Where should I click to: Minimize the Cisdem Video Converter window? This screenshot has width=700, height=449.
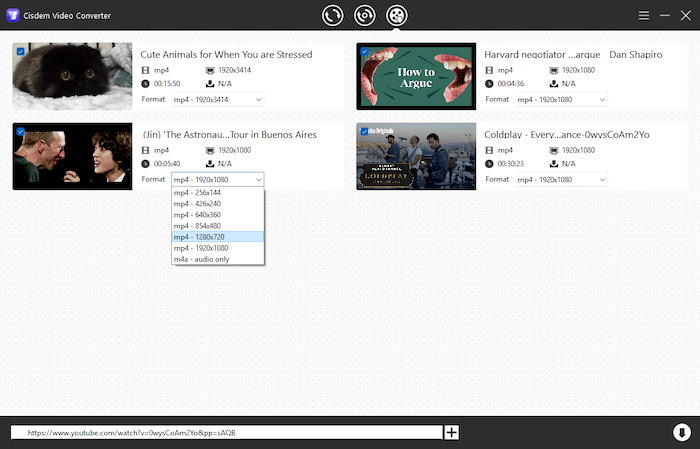click(665, 16)
